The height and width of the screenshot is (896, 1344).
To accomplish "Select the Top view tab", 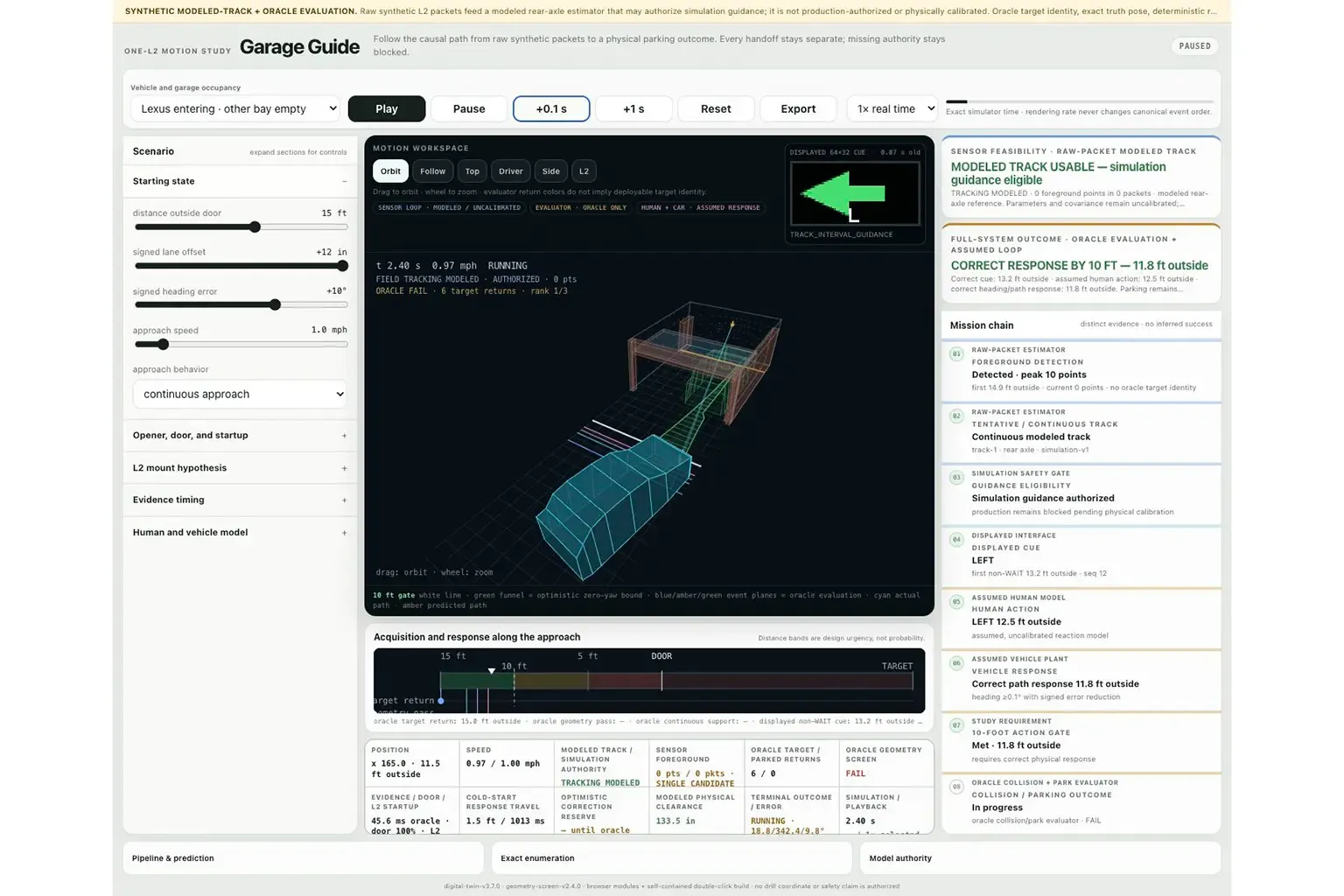I will tap(472, 171).
